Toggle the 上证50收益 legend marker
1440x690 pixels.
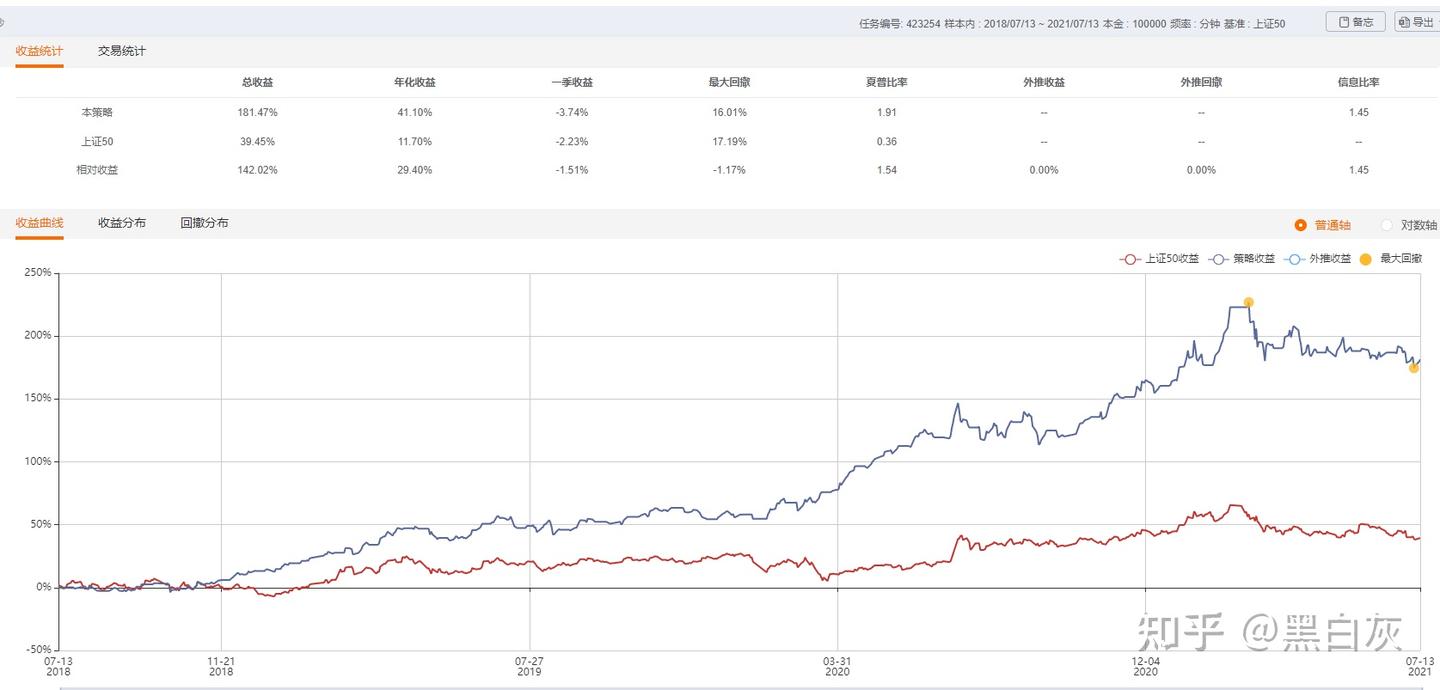(x=1129, y=259)
